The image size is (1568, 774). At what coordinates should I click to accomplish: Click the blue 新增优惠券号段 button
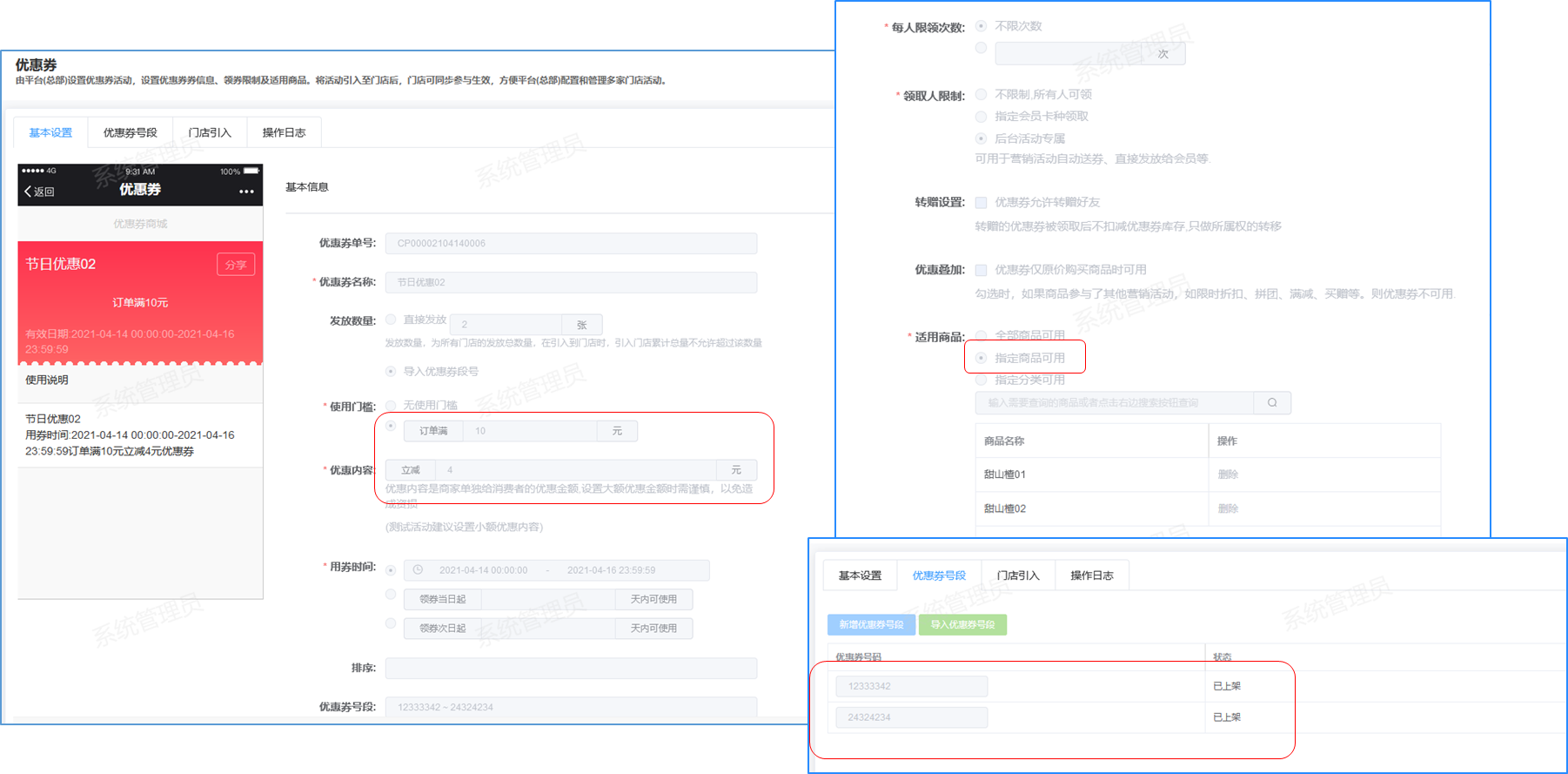pyautogui.click(x=871, y=624)
